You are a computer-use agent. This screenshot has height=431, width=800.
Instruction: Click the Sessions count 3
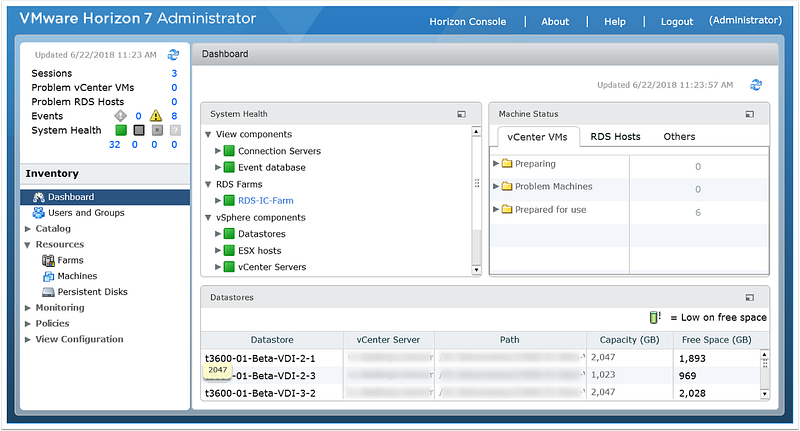[x=174, y=73]
